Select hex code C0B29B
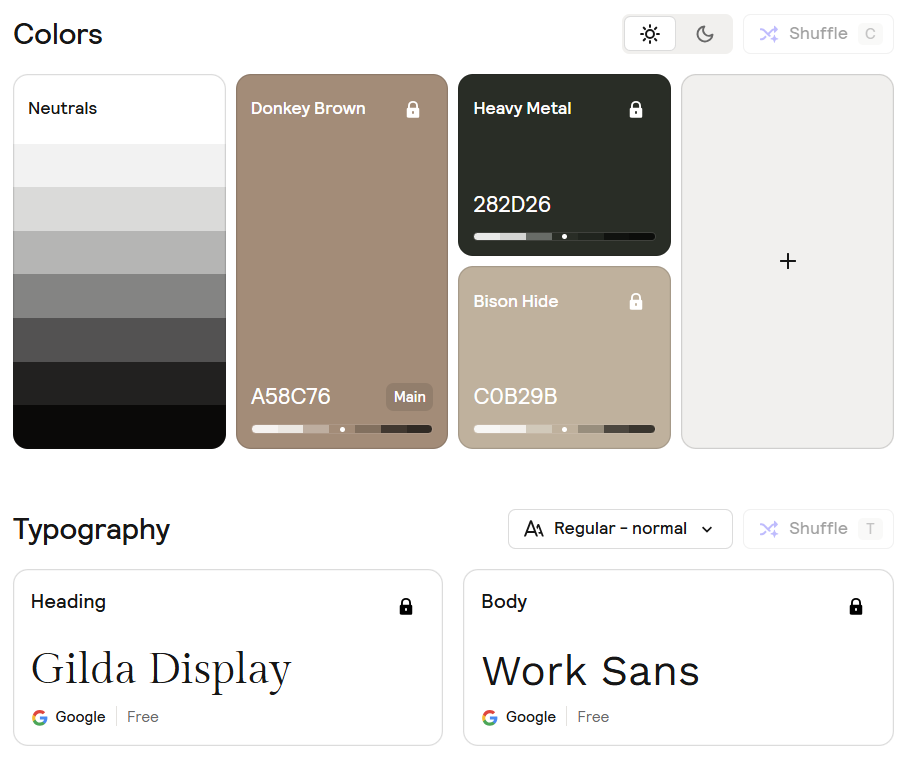The width and height of the screenshot is (912, 765). pyautogui.click(x=515, y=397)
